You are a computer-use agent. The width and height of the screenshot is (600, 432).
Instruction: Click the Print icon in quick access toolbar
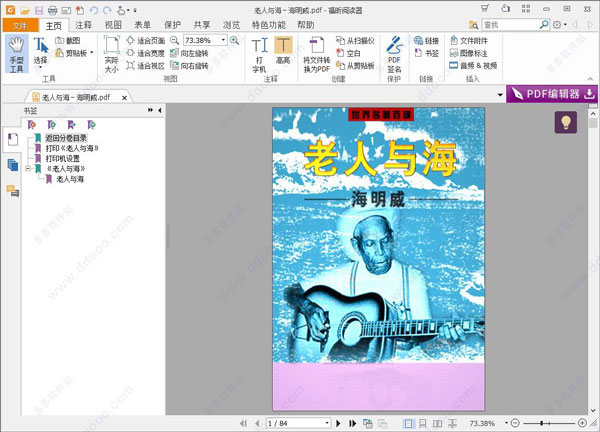click(52, 10)
